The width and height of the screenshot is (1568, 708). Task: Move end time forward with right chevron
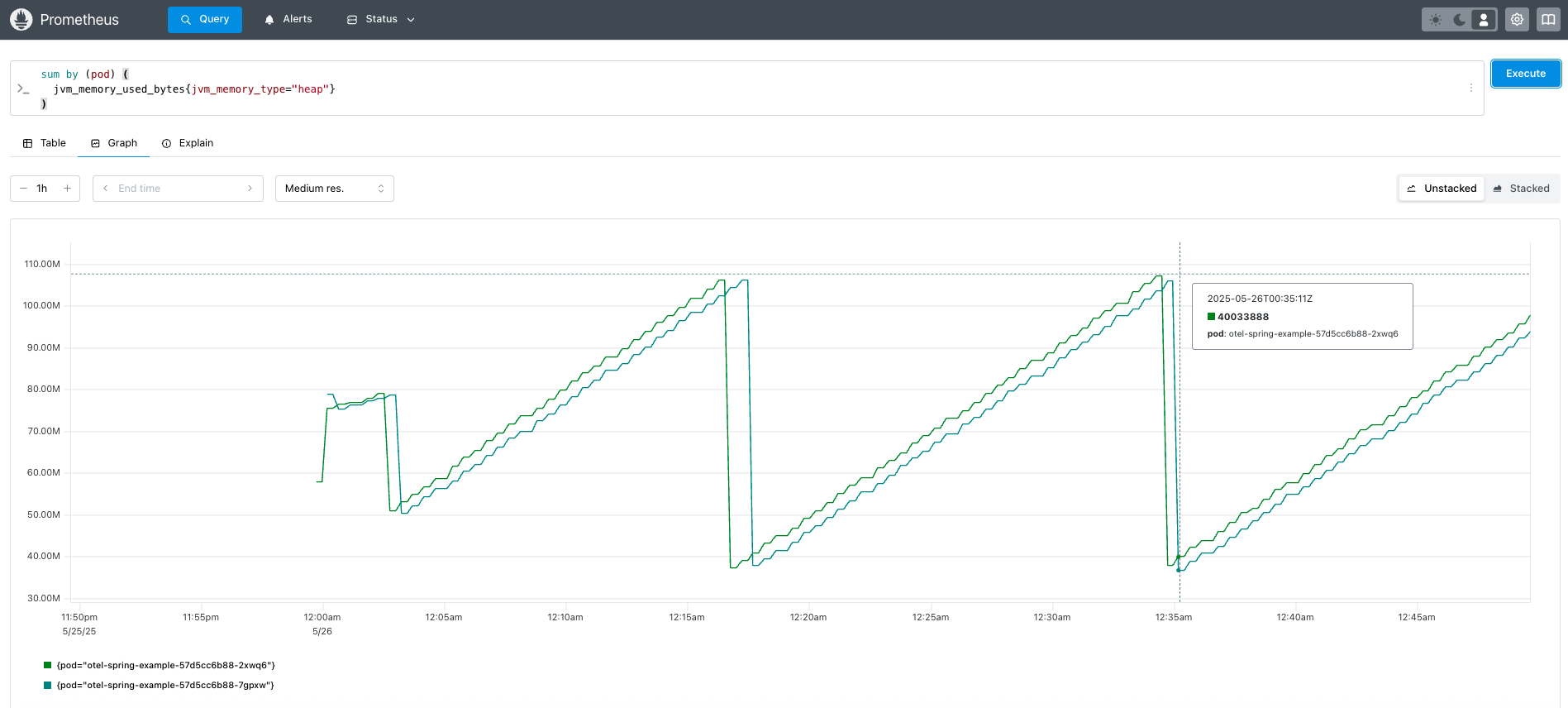tap(250, 189)
